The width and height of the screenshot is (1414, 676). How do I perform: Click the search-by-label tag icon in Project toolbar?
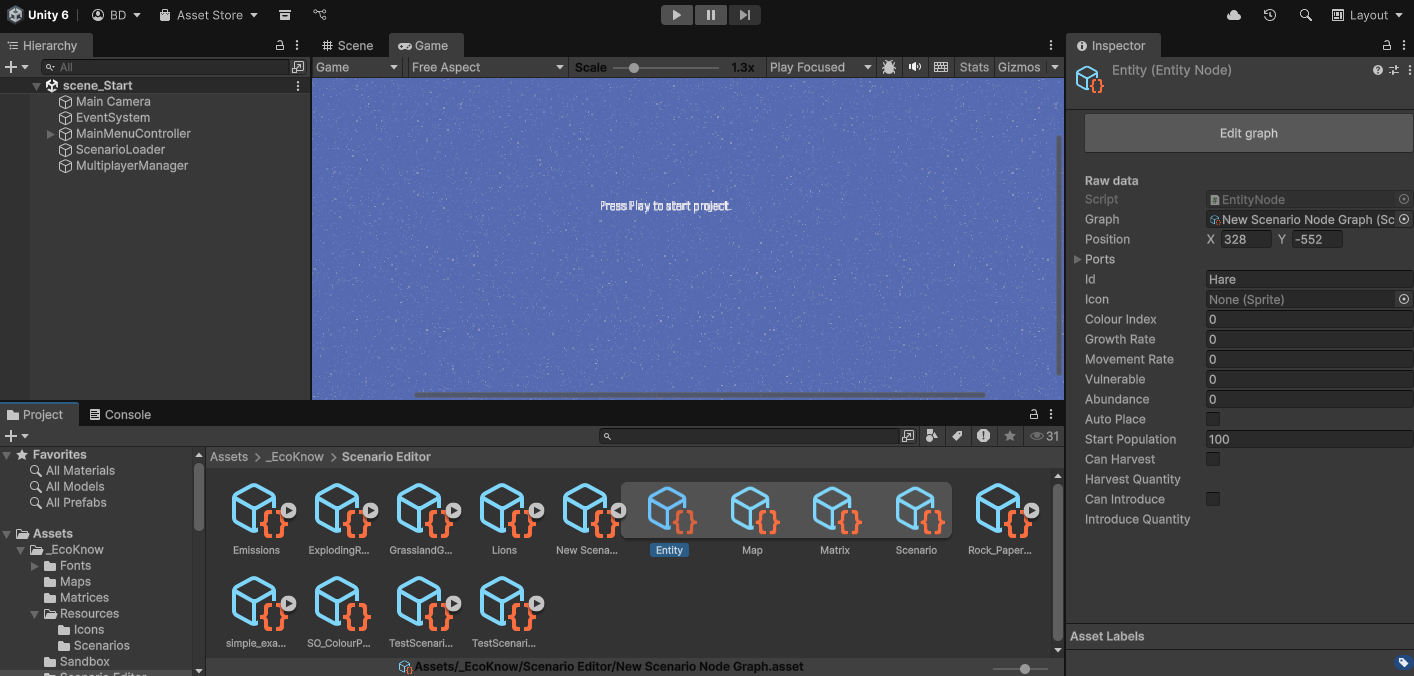[x=958, y=436]
